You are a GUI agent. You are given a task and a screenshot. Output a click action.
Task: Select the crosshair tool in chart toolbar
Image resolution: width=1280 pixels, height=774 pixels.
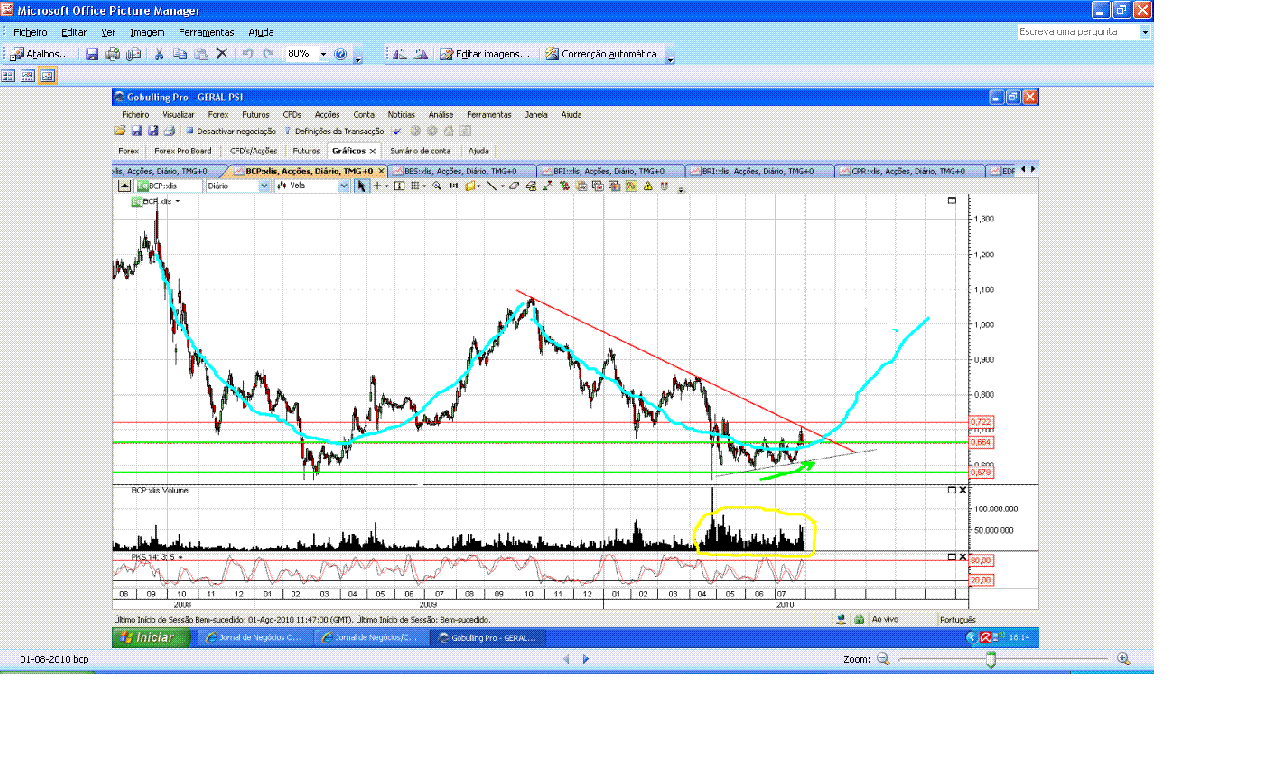coord(377,186)
